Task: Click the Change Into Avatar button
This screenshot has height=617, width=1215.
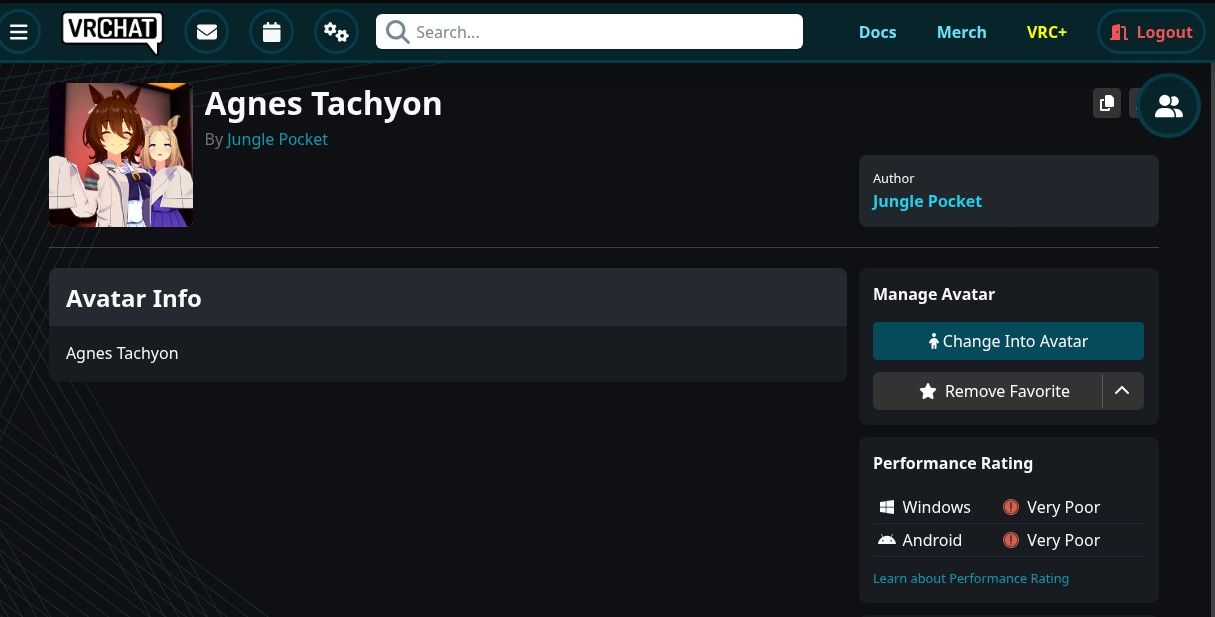Action: pos(1008,341)
